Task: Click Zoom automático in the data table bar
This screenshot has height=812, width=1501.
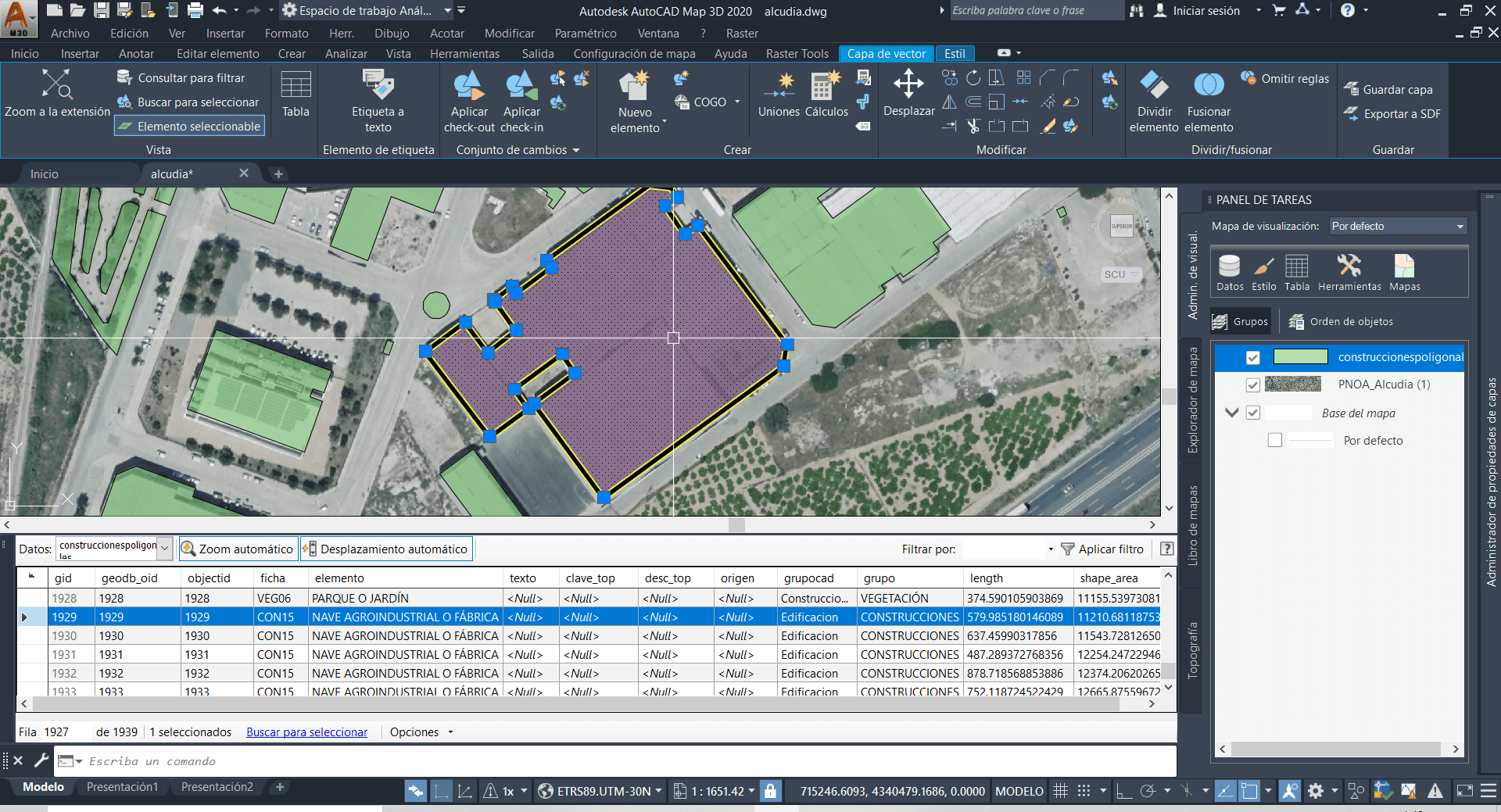Action: (237, 549)
